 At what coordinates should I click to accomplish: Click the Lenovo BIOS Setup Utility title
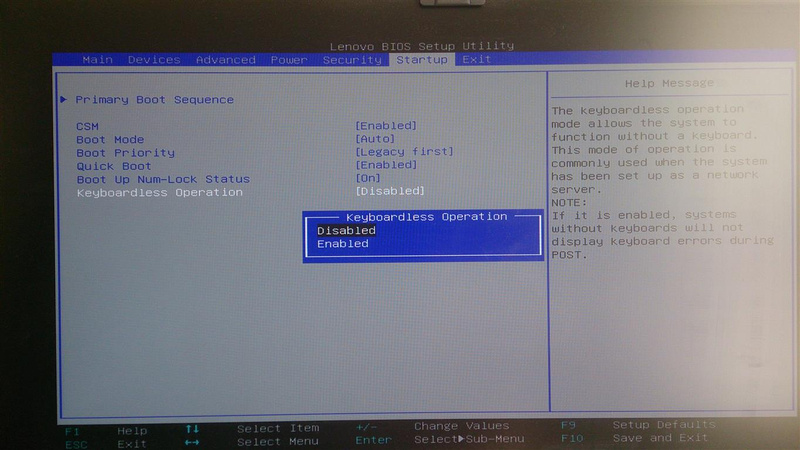pyautogui.click(x=421, y=46)
